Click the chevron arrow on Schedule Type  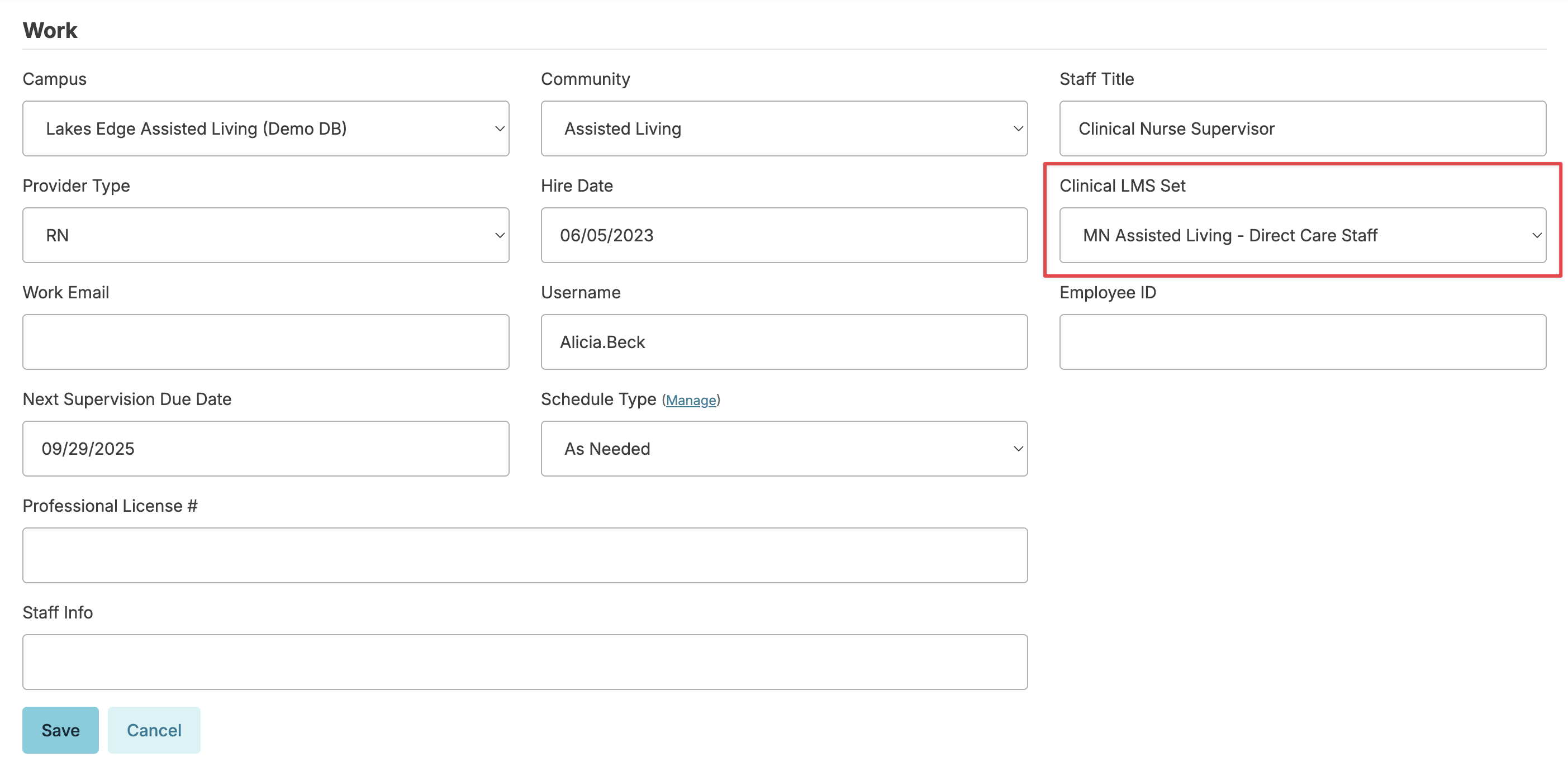(1018, 449)
